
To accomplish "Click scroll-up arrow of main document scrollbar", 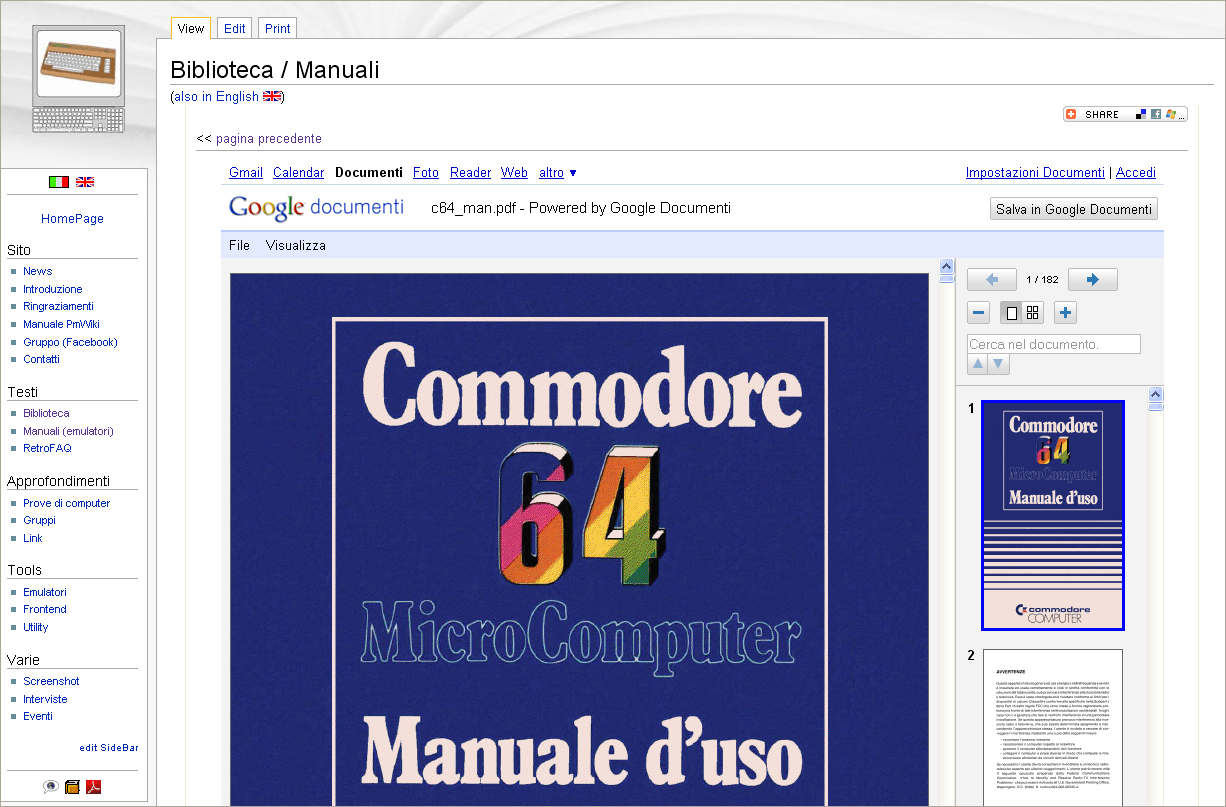I will (x=947, y=266).
